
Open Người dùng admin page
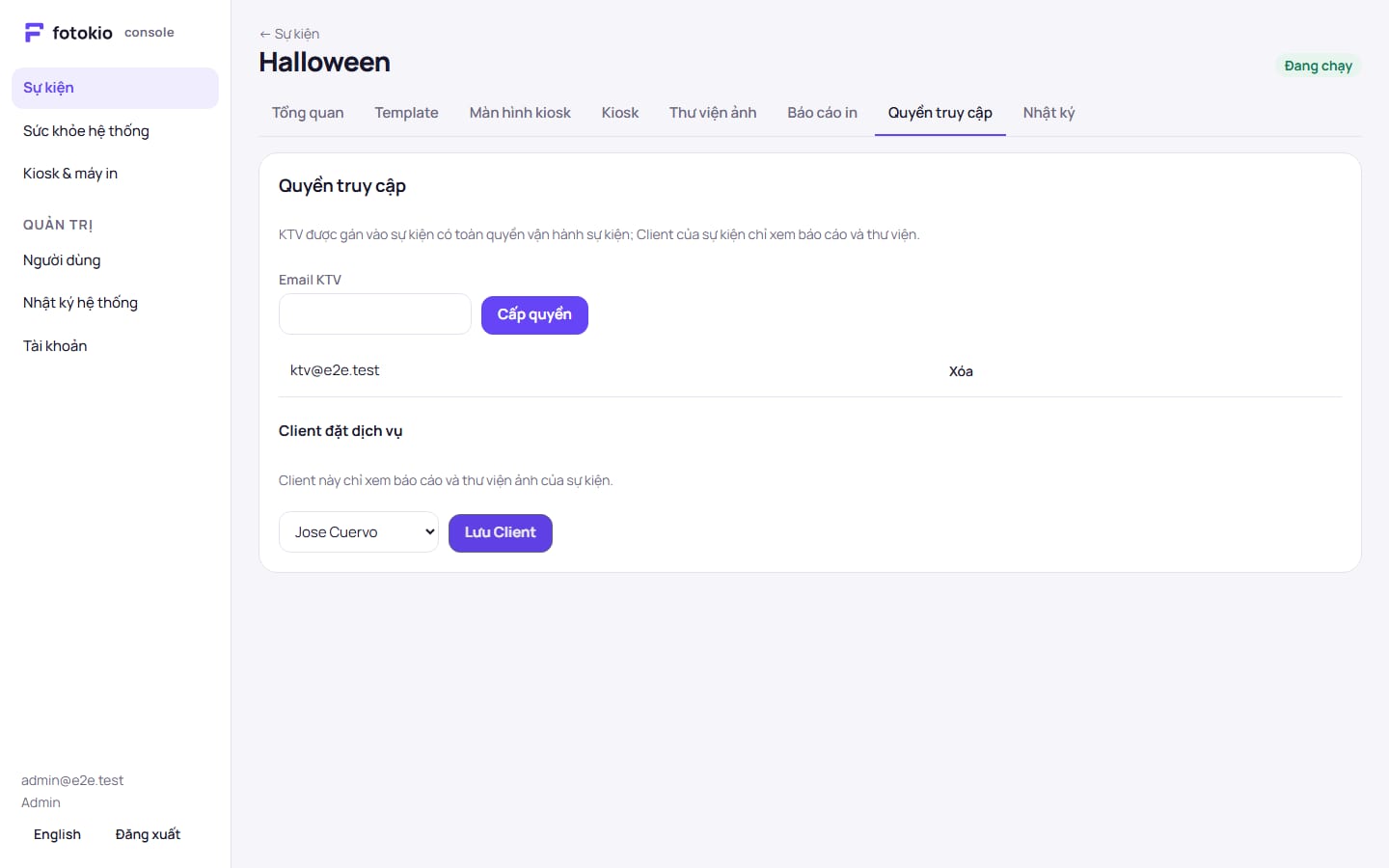click(115, 260)
